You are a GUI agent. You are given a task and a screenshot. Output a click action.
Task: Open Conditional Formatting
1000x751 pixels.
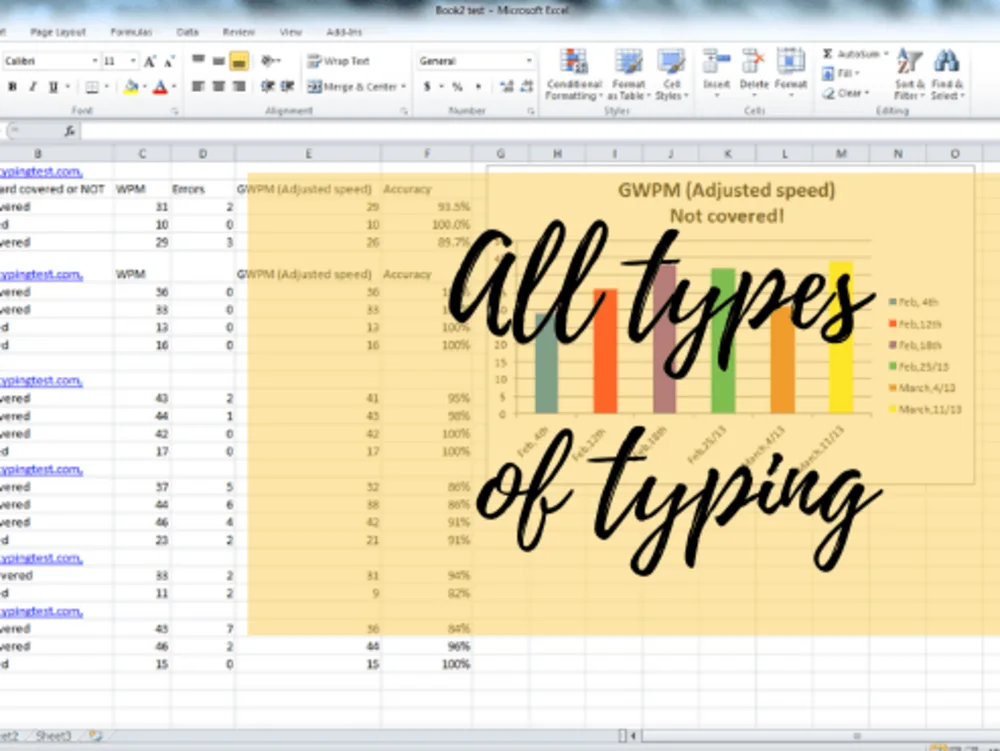(574, 75)
